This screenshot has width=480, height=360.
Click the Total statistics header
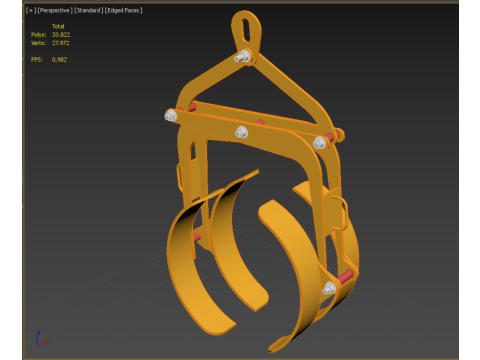click(x=58, y=26)
